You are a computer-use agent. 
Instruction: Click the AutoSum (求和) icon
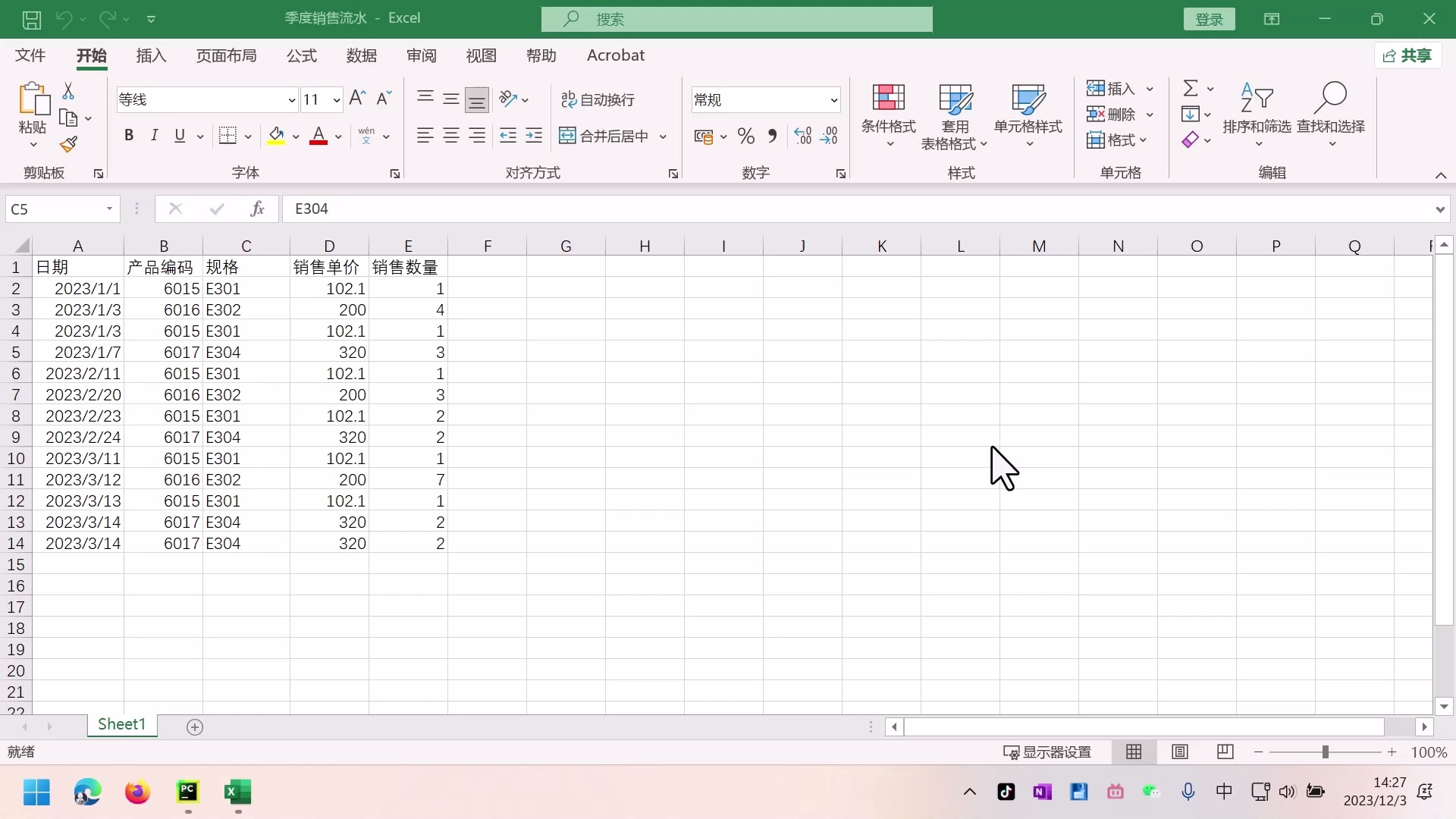pos(1191,88)
